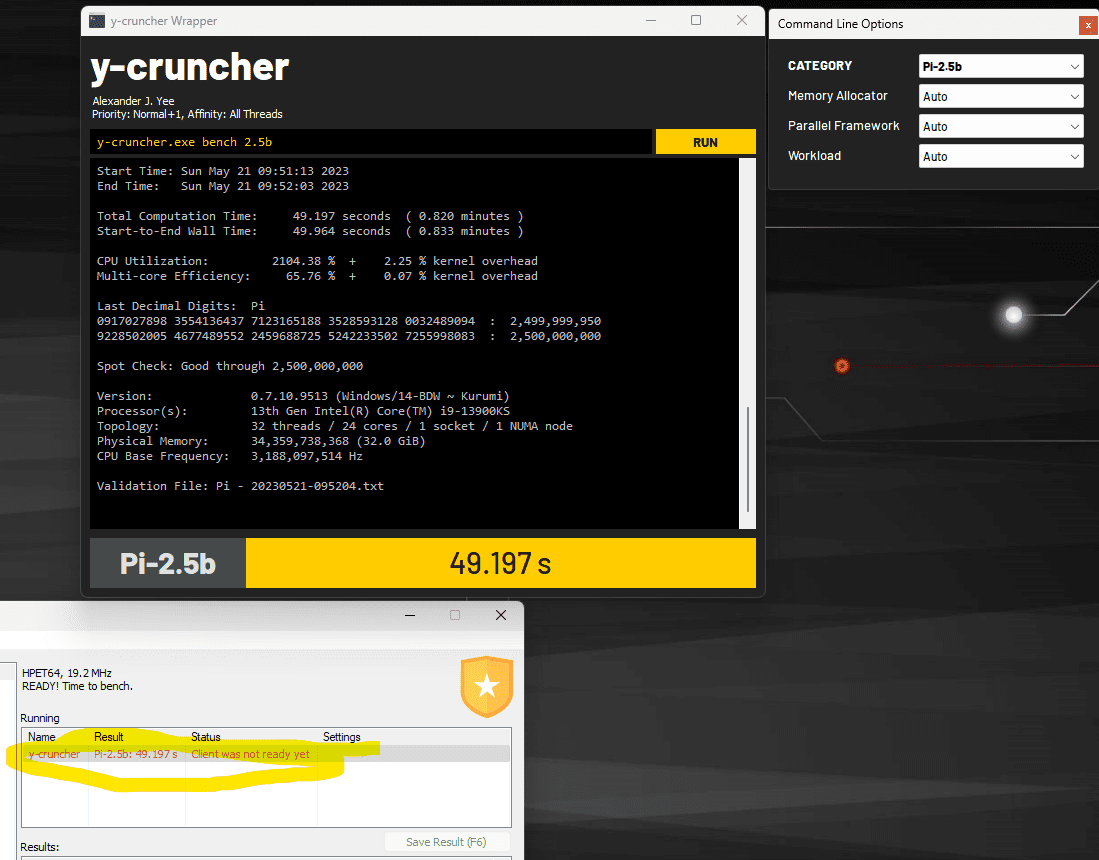This screenshot has width=1099, height=860.
Task: Click the y-cruncher Wrapper title bar icon
Action: click(x=97, y=21)
